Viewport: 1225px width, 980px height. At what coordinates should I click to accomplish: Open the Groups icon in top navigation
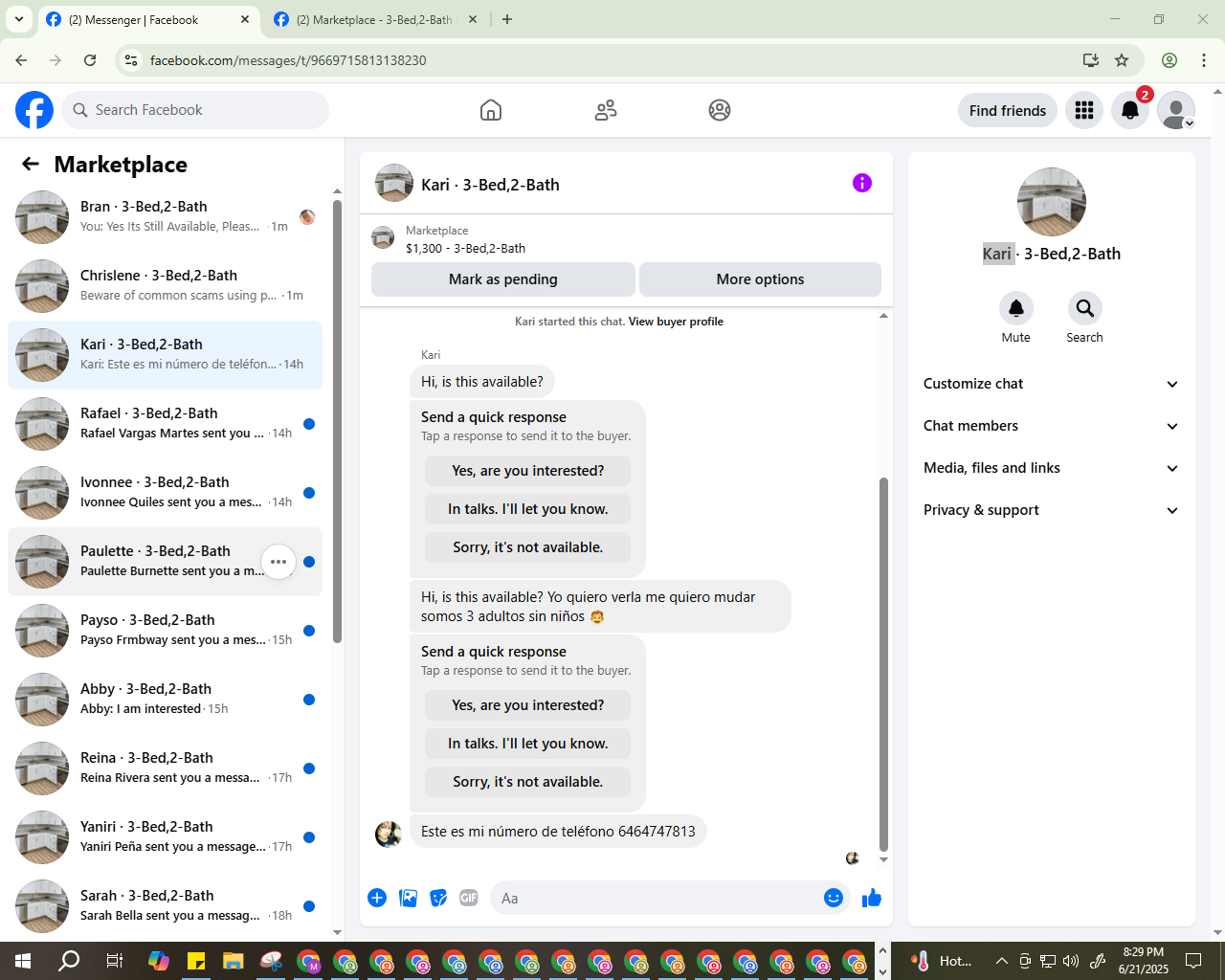(x=720, y=110)
